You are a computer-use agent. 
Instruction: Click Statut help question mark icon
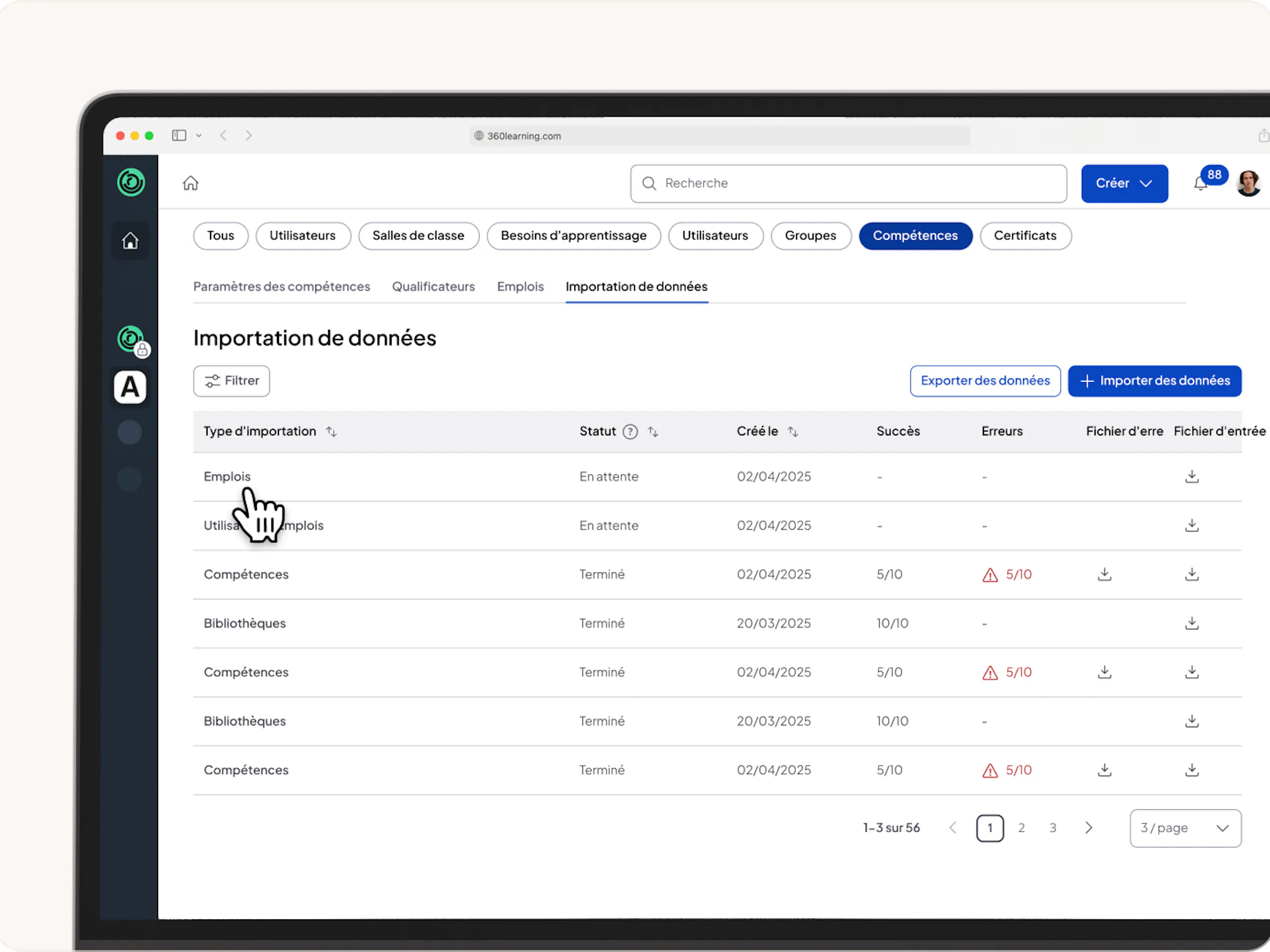(x=630, y=431)
